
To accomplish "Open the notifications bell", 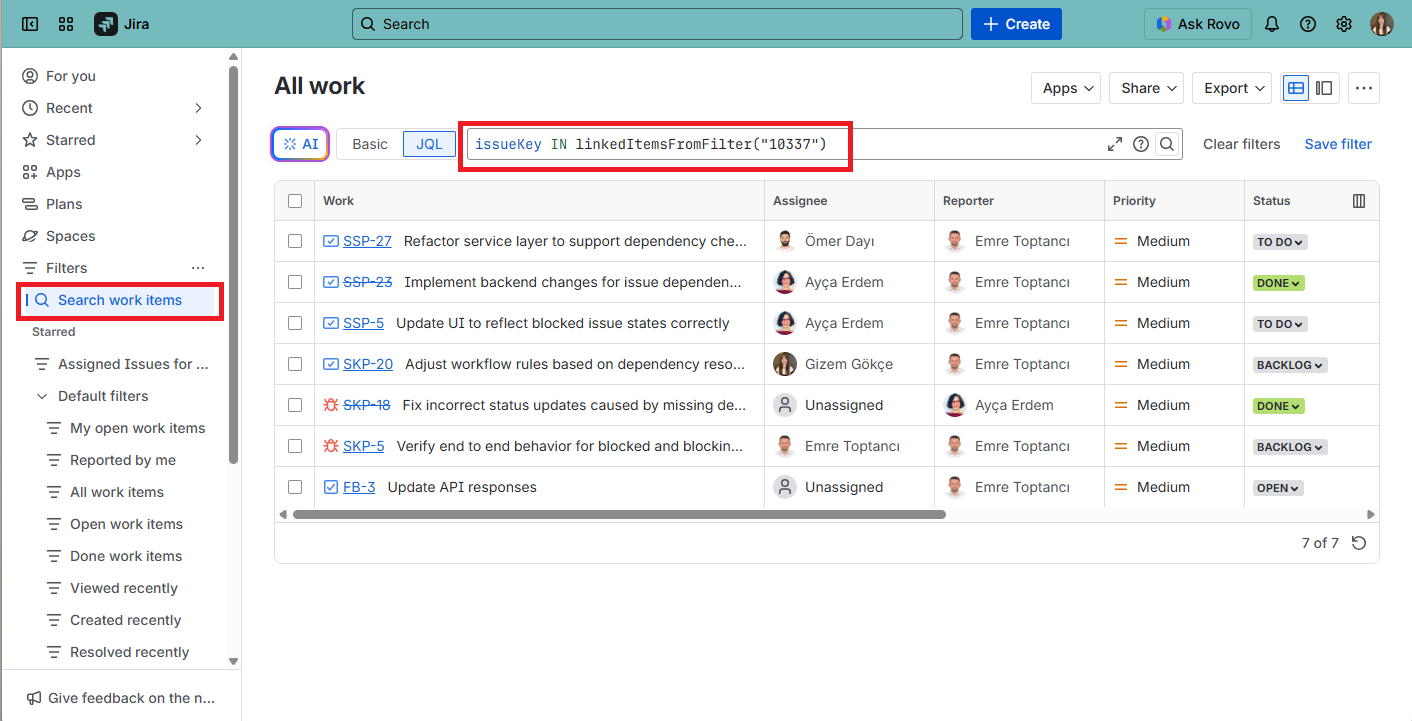I will pyautogui.click(x=1272, y=24).
